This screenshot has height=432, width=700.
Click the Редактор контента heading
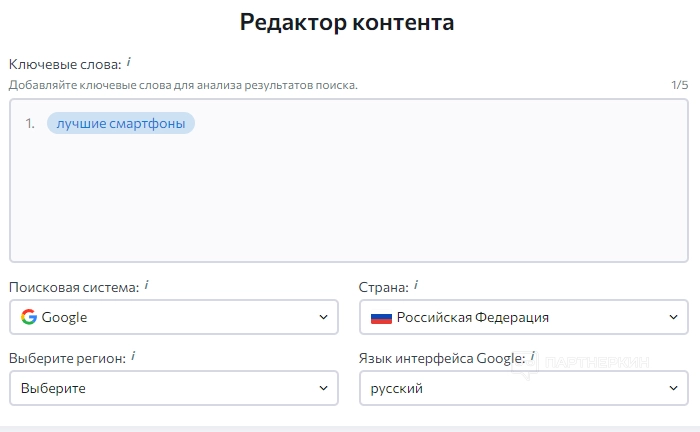(347, 22)
